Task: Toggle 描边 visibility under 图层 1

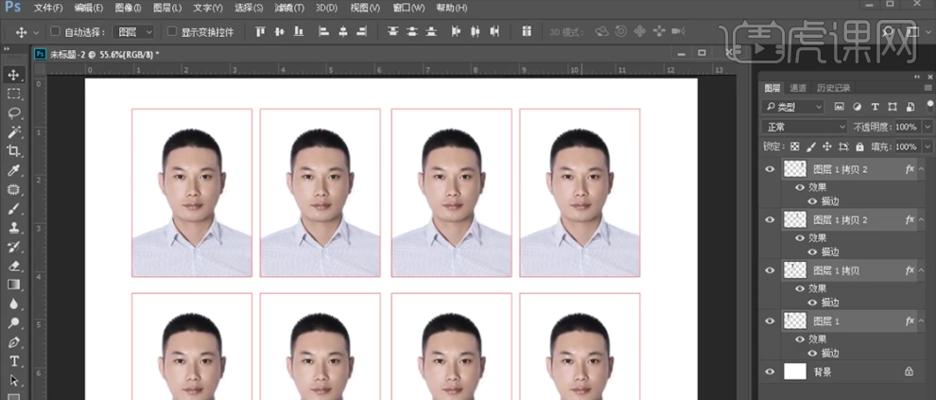Action: point(812,353)
